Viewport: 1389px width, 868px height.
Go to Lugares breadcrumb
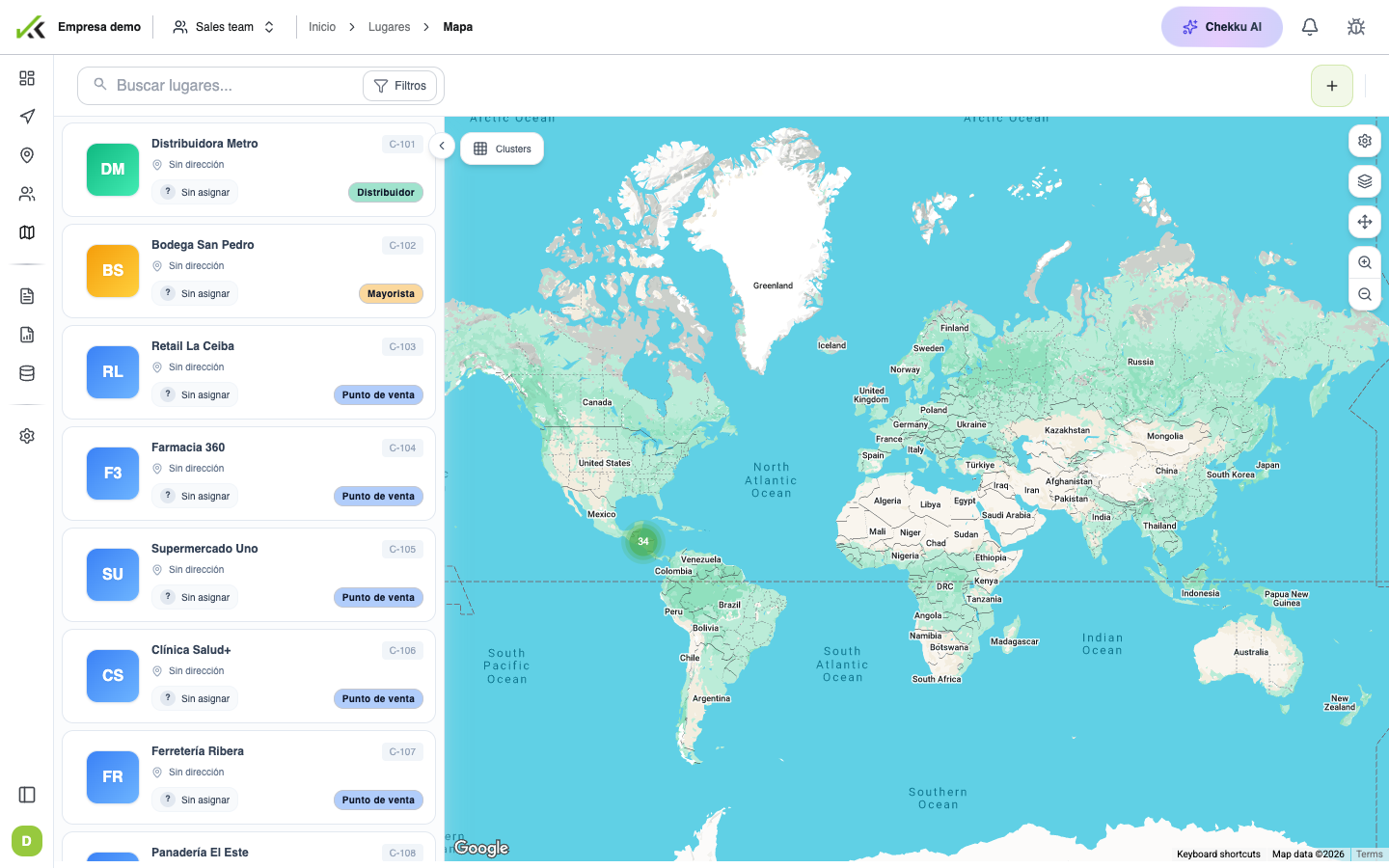pos(389,27)
